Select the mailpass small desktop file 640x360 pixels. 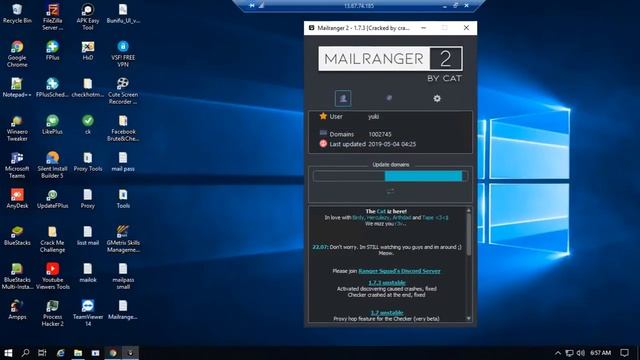click(123, 276)
